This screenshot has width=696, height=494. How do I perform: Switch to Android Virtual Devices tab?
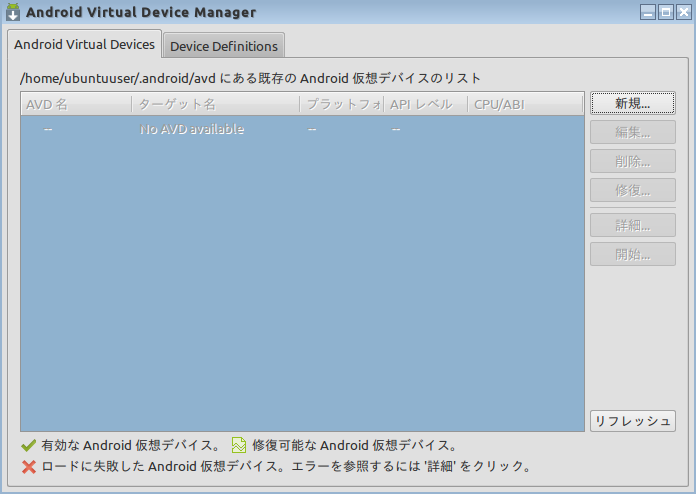click(x=84, y=44)
